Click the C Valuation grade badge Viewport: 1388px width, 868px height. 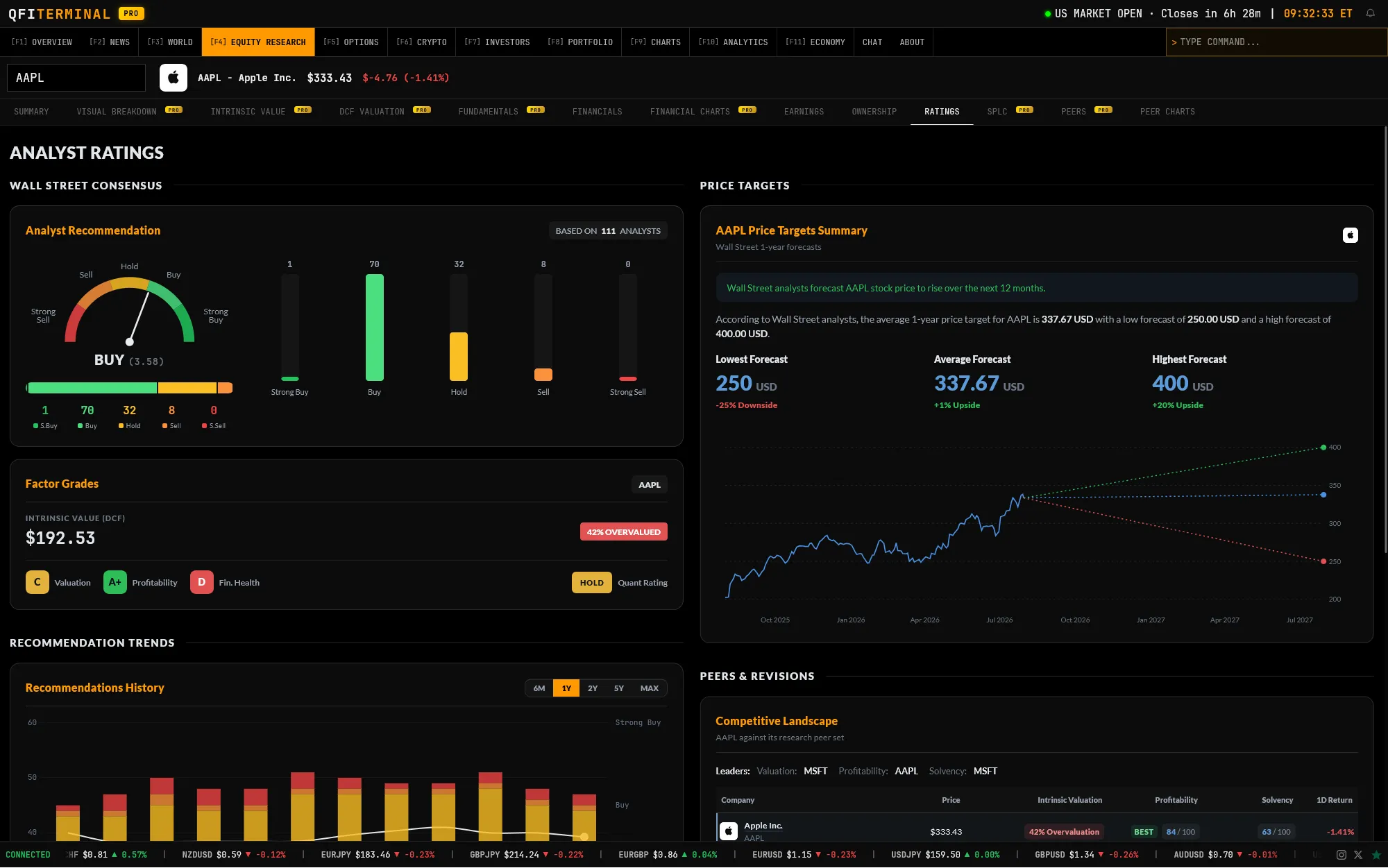37,582
